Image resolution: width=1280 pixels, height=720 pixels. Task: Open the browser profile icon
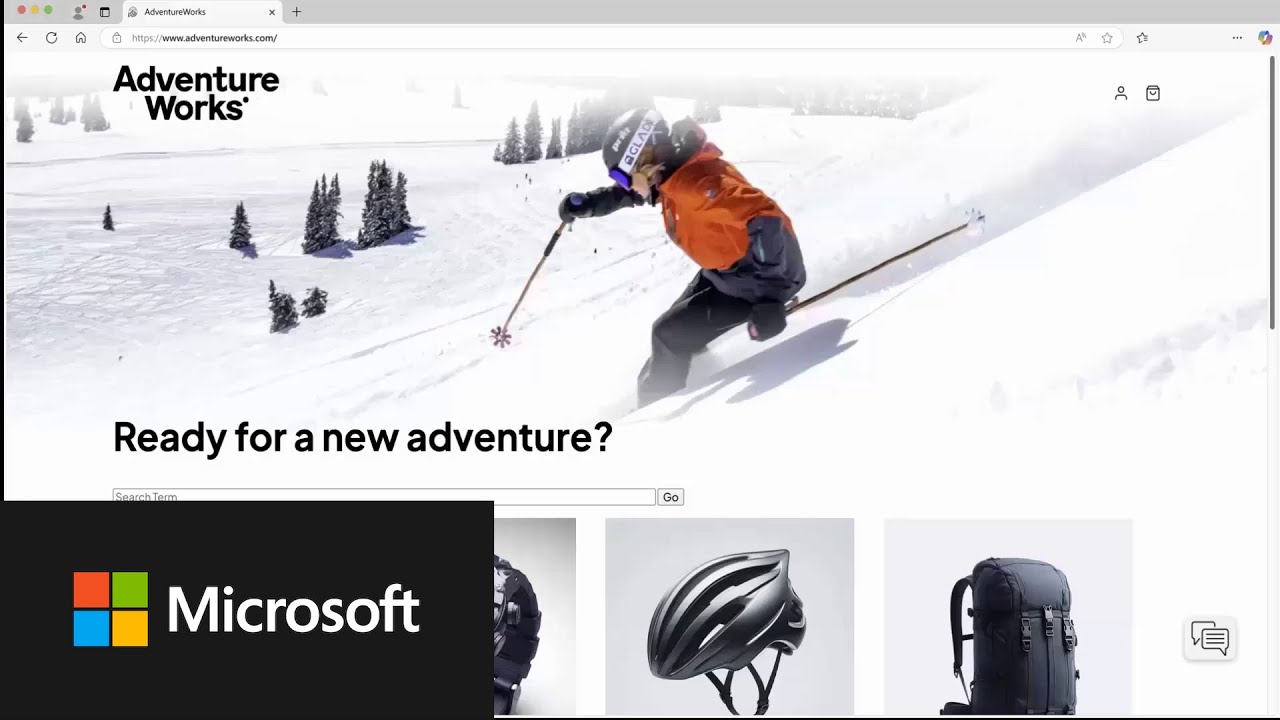[x=79, y=12]
